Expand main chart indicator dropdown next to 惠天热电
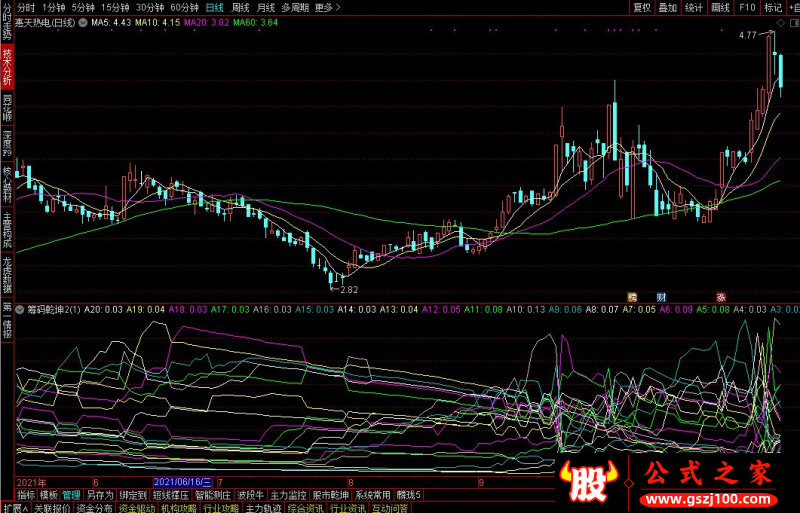This screenshot has width=800, height=513. (83, 23)
